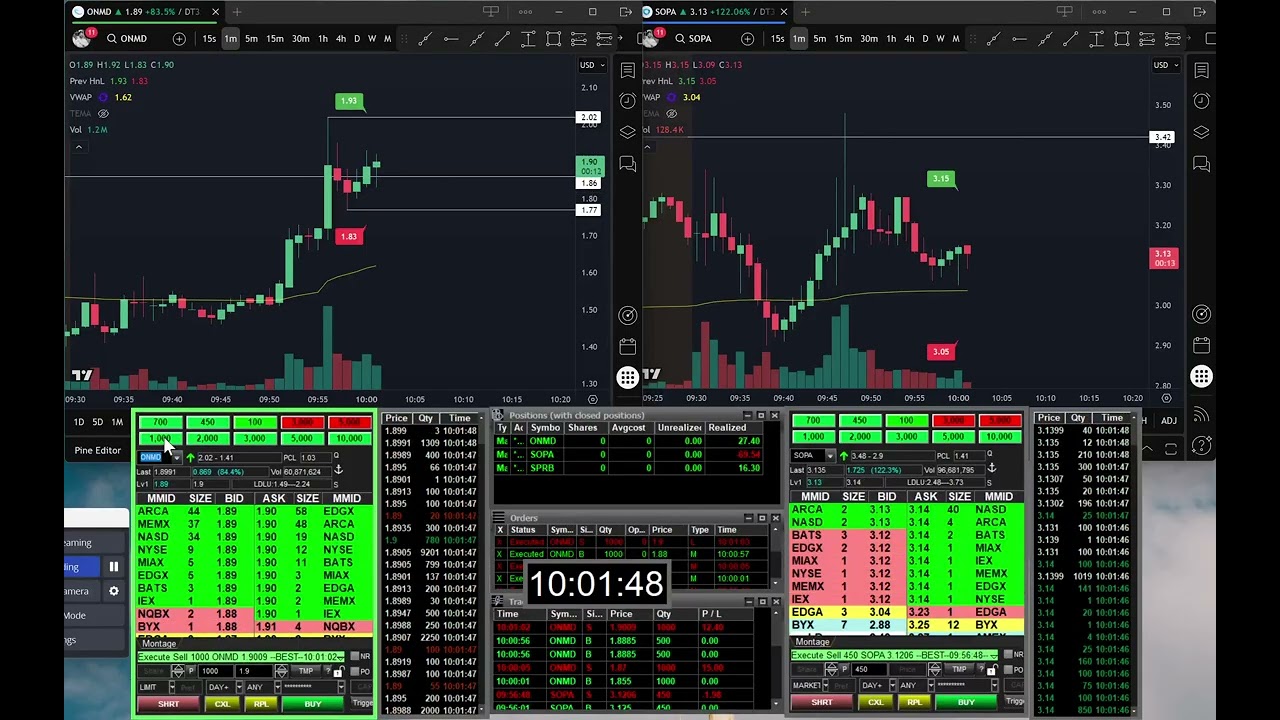Click 10,000 share size button in SOPA montage

pos(999,437)
